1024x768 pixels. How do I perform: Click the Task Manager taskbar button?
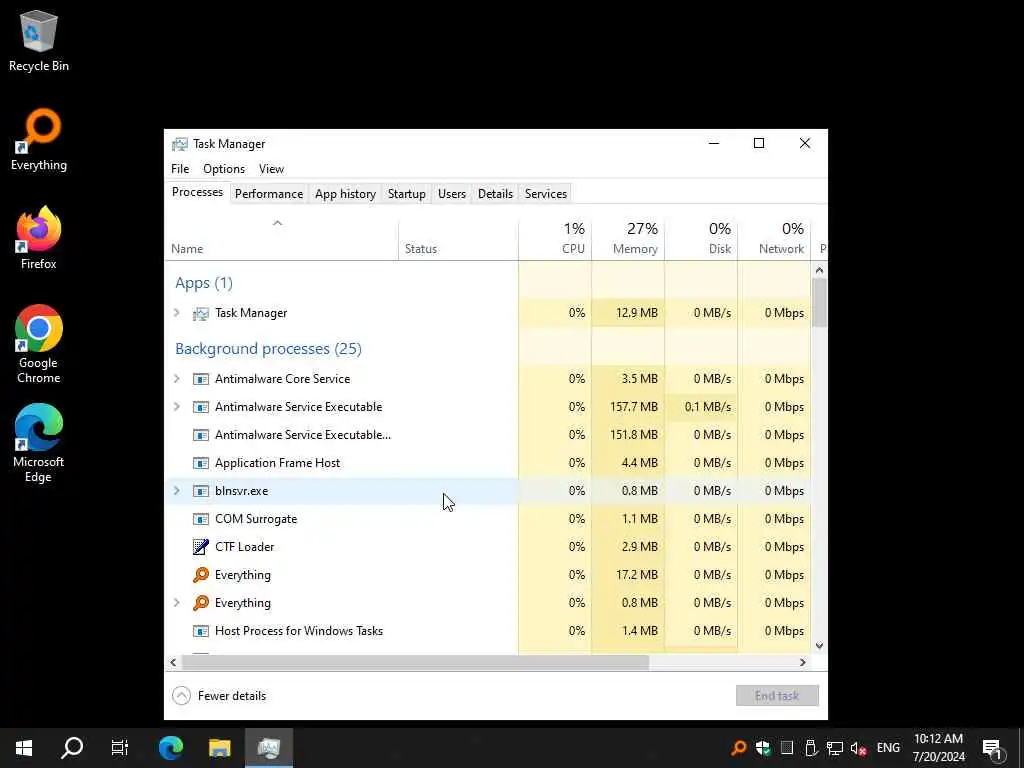(x=268, y=748)
